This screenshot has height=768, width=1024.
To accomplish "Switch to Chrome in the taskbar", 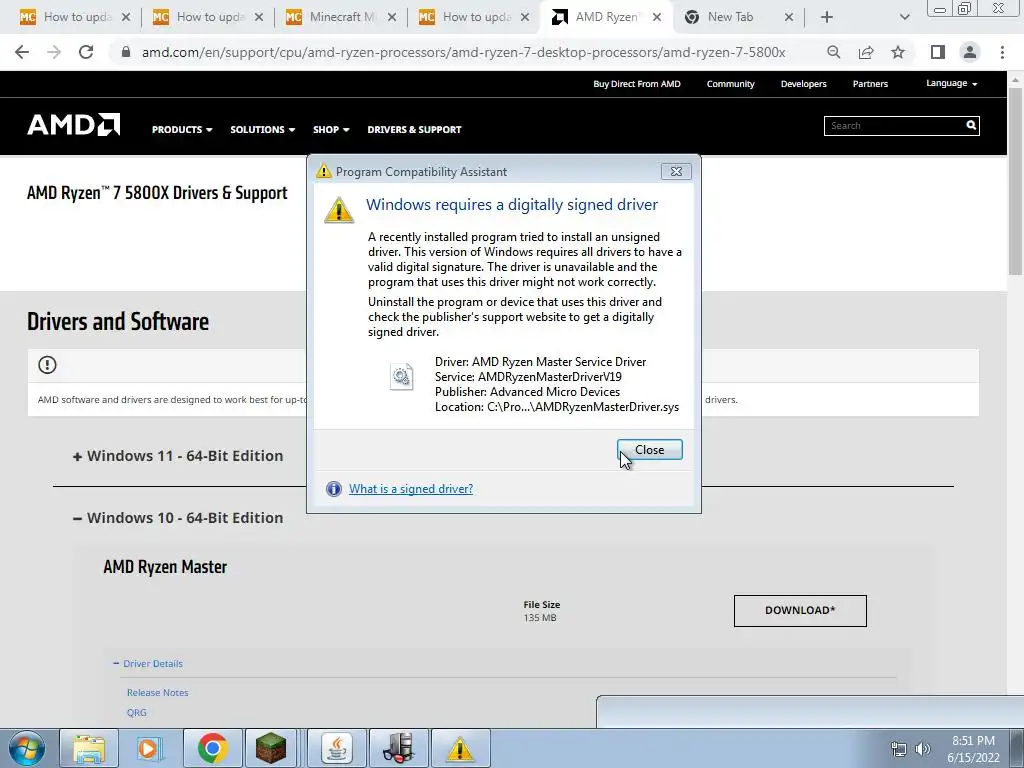I will pyautogui.click(x=212, y=748).
